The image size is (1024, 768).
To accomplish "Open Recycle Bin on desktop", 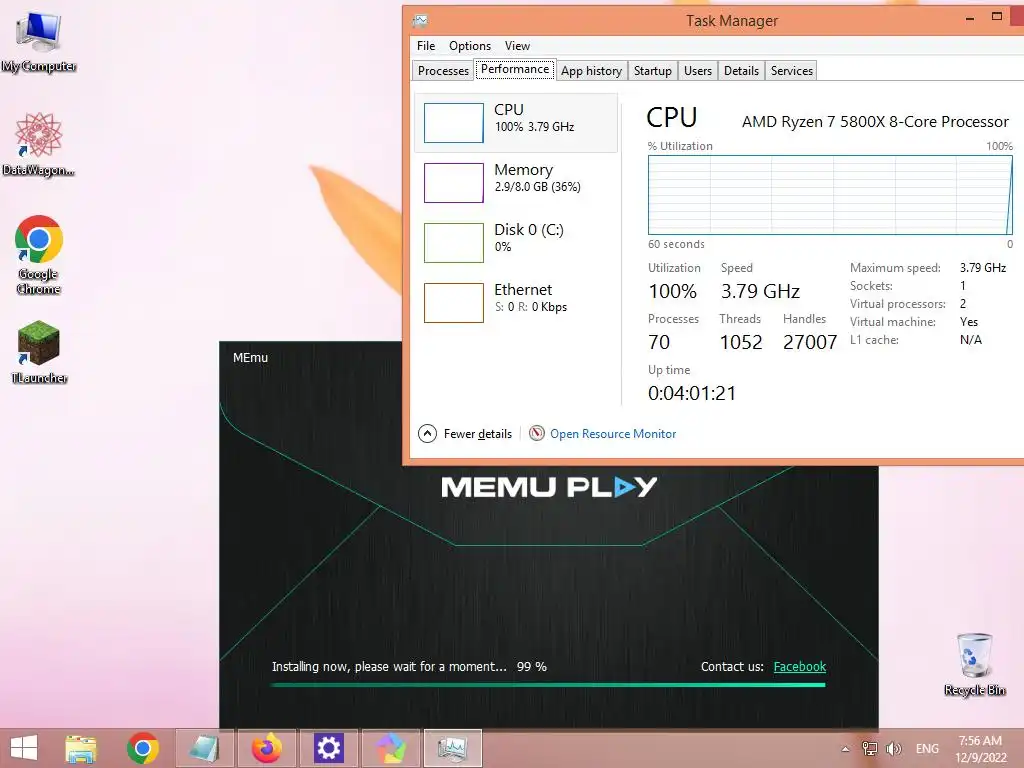I will (974, 664).
